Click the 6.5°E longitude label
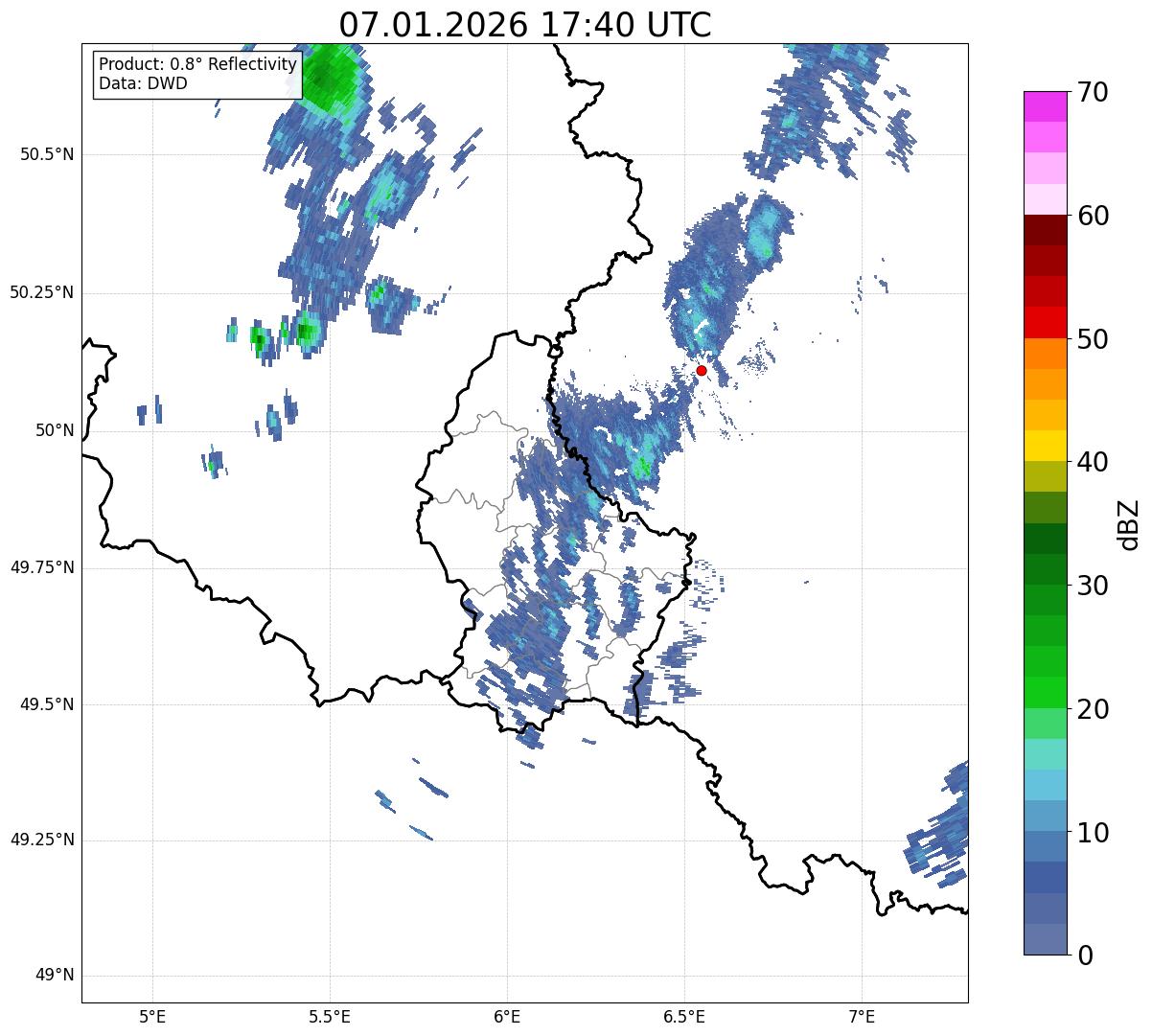The image size is (1152, 1036). [x=685, y=1016]
